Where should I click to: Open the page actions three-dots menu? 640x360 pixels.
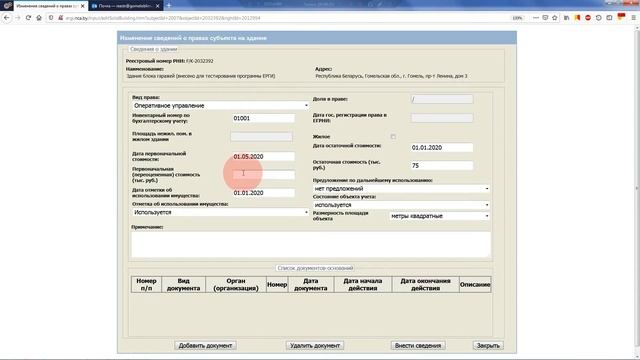pyautogui.click(x=536, y=18)
